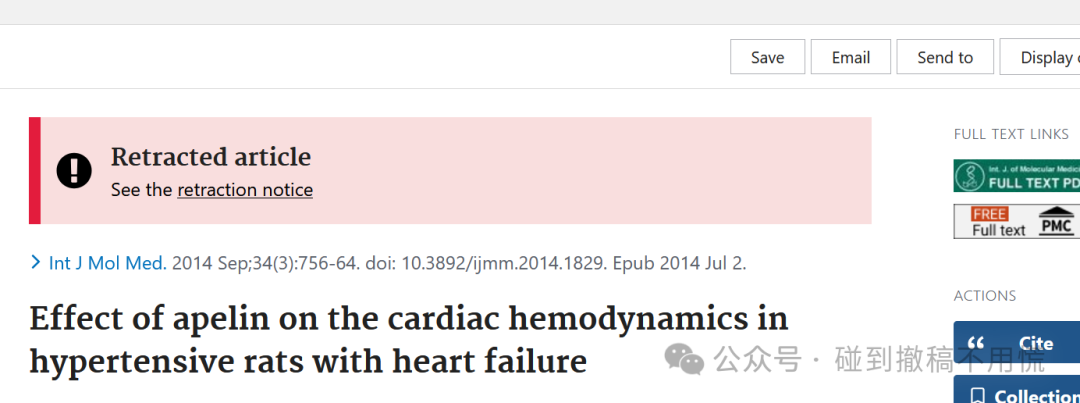Click the WeChat watermark logo icon
This screenshot has height=403, width=1080.
[684, 360]
